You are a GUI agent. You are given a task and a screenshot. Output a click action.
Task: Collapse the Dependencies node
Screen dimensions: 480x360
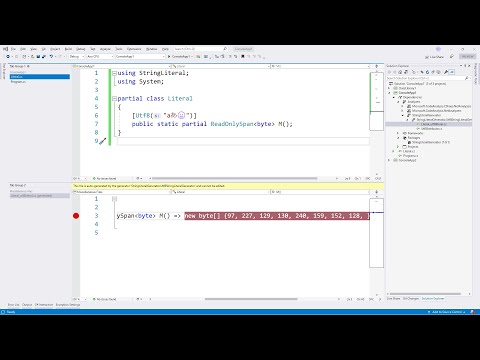[394, 97]
